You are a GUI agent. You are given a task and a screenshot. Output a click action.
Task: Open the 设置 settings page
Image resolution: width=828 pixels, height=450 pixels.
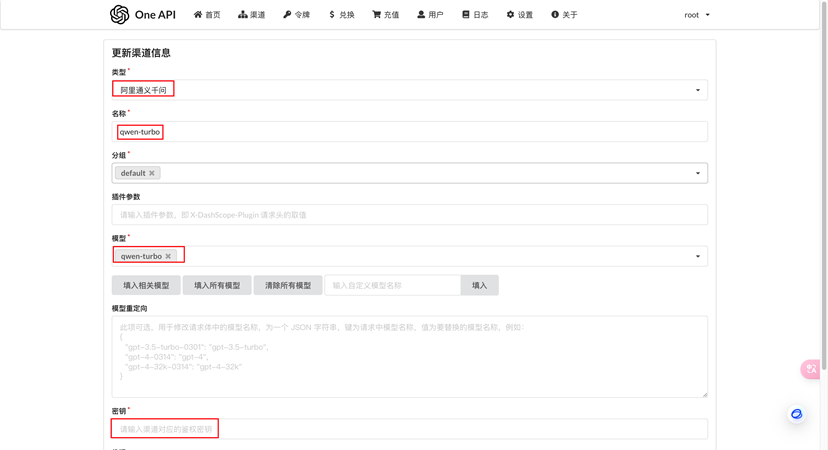tap(519, 15)
